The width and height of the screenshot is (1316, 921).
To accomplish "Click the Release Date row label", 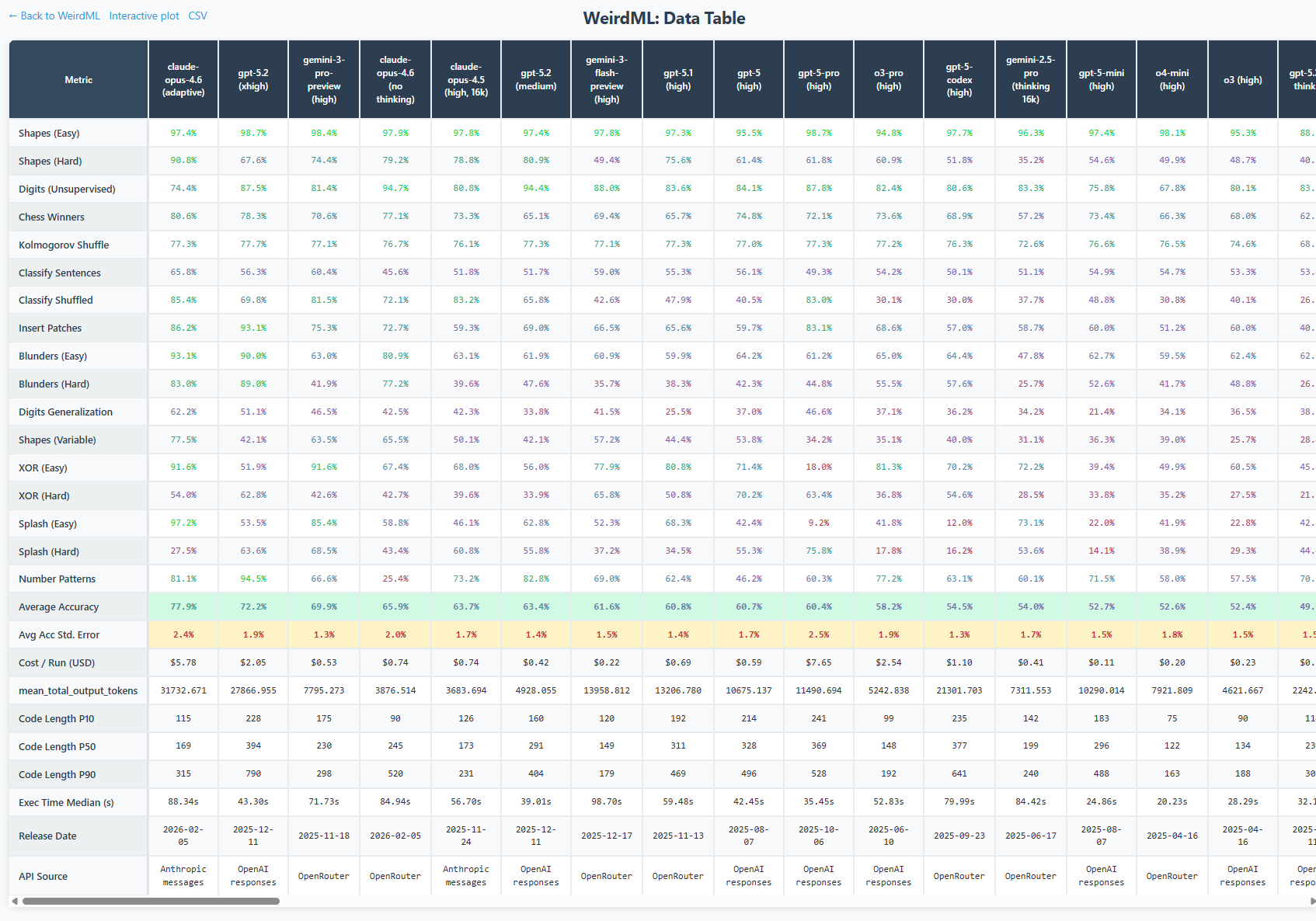I will click(47, 836).
